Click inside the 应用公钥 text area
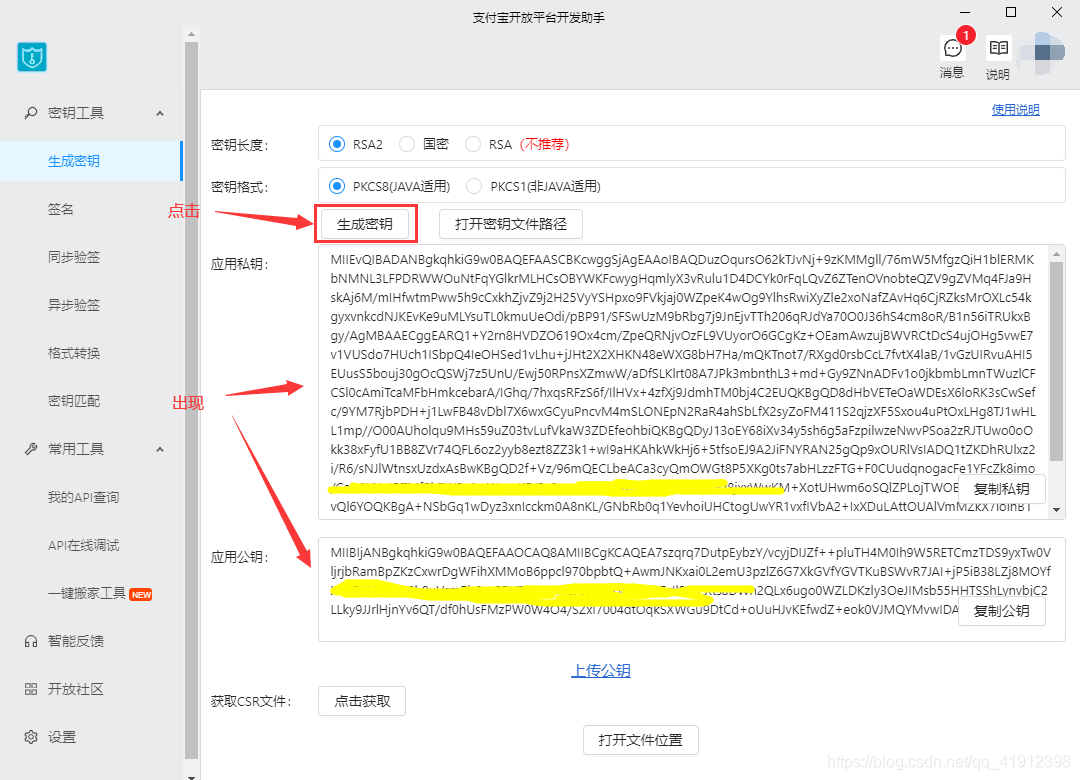This screenshot has height=780, width=1080. pos(692,590)
